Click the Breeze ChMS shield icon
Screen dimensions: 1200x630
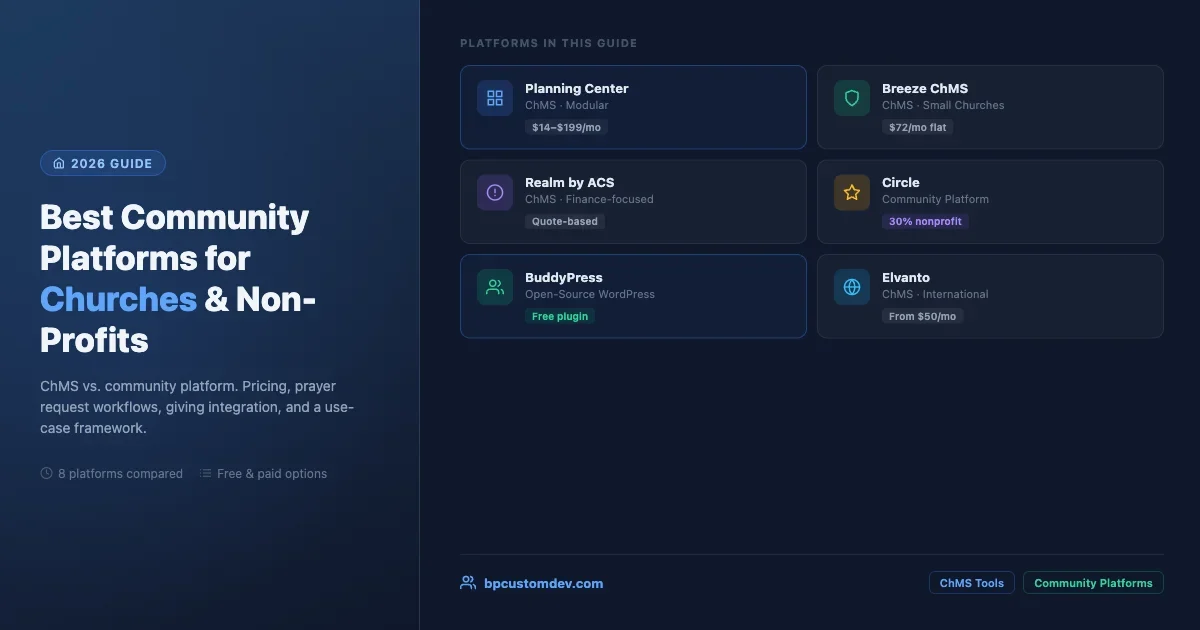[x=852, y=98]
